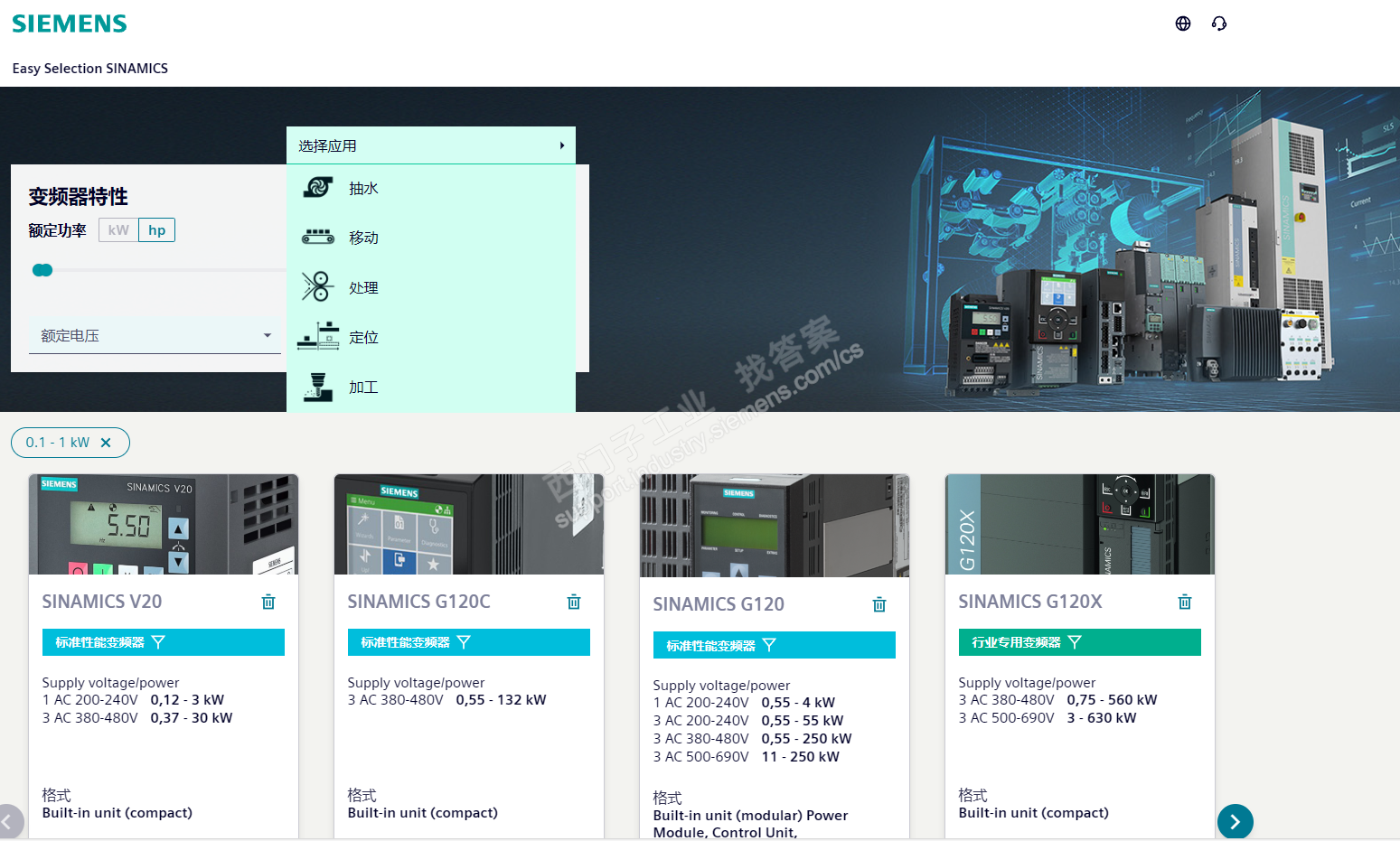Click the V20 voltage line 3 AC 380-480V
Screen dimensions: 1400x841
point(90,718)
